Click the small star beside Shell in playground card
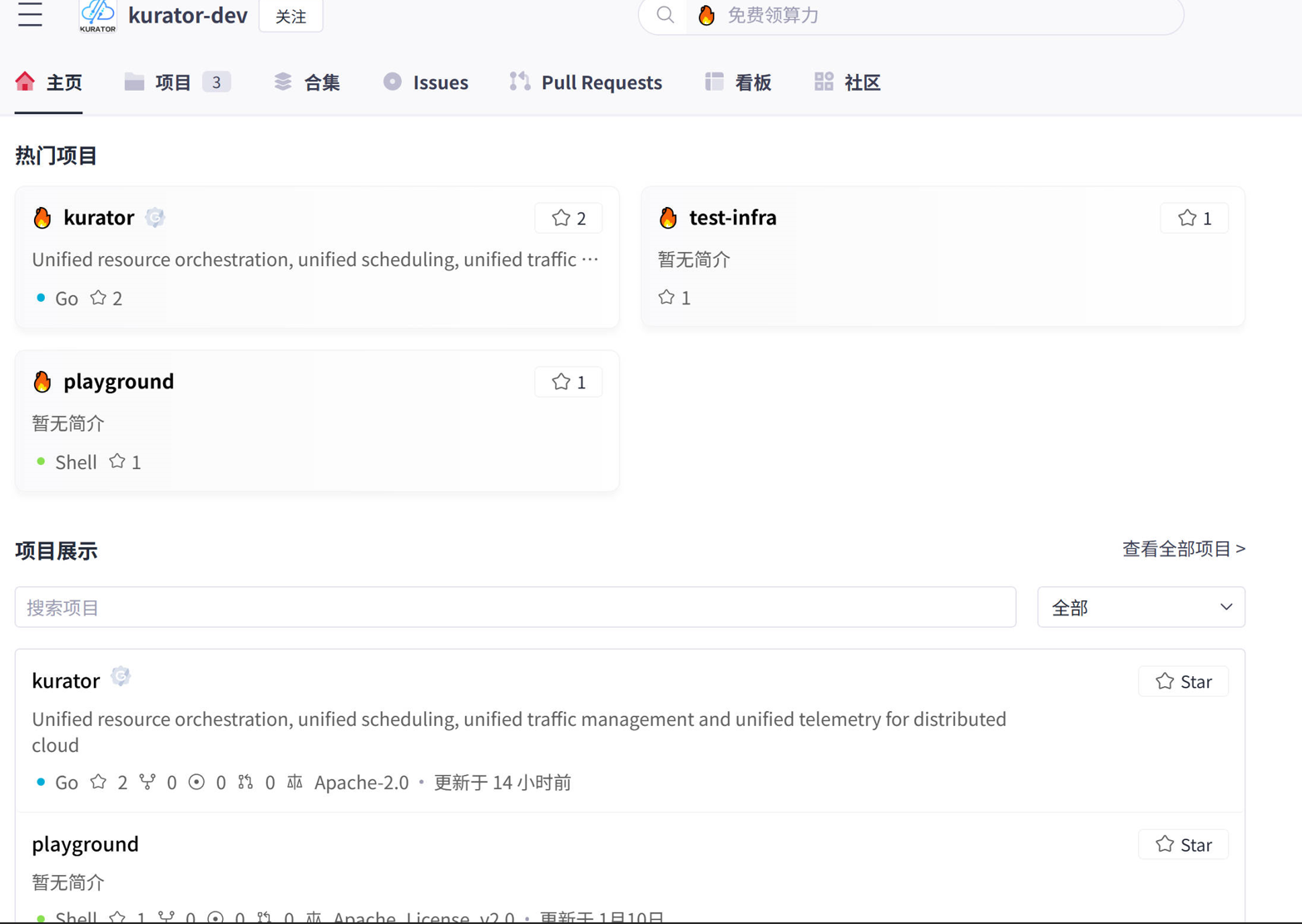Image resolution: width=1302 pixels, height=924 pixels. [117, 461]
